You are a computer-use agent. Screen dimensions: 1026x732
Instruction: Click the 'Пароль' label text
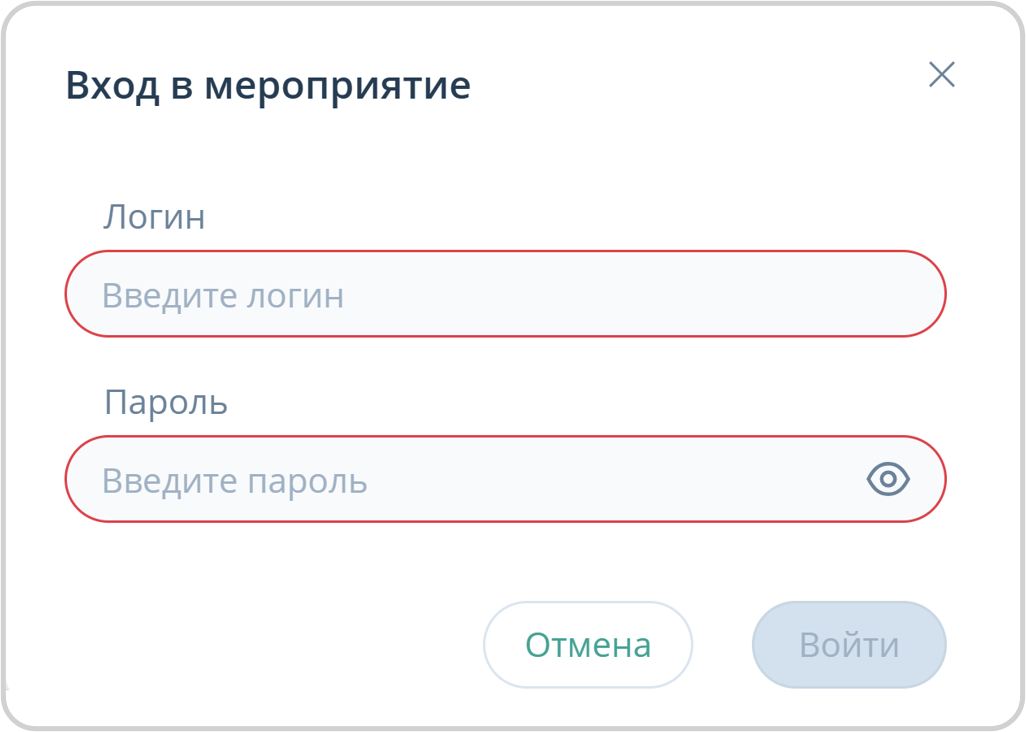166,401
